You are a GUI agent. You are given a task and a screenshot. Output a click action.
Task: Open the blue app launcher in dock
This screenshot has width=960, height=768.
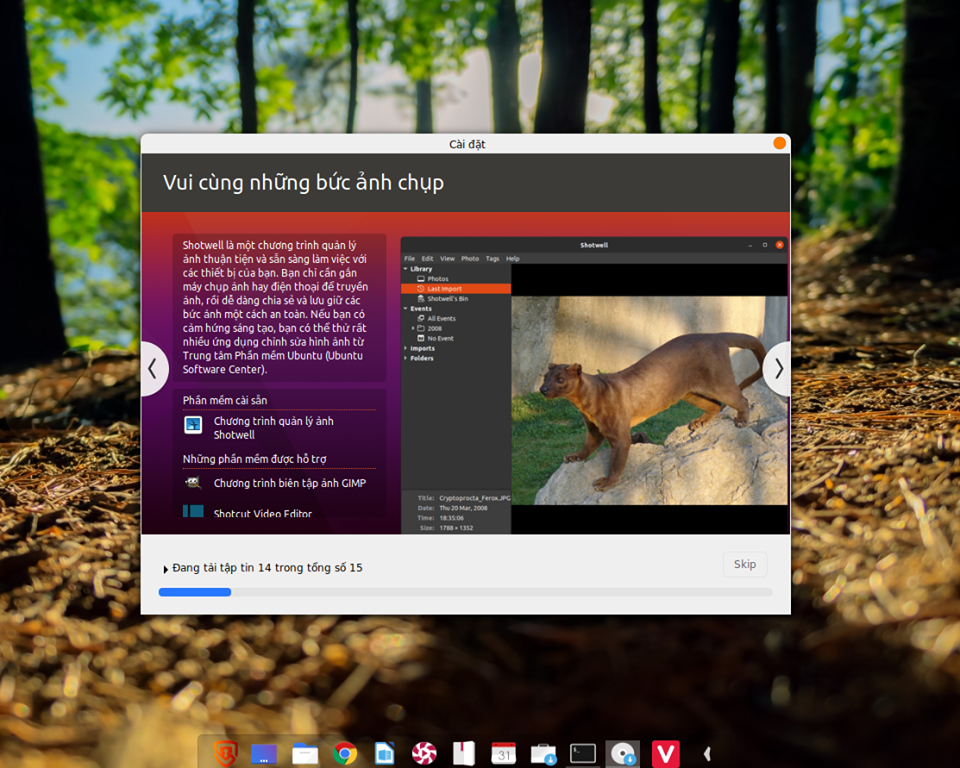[264, 753]
